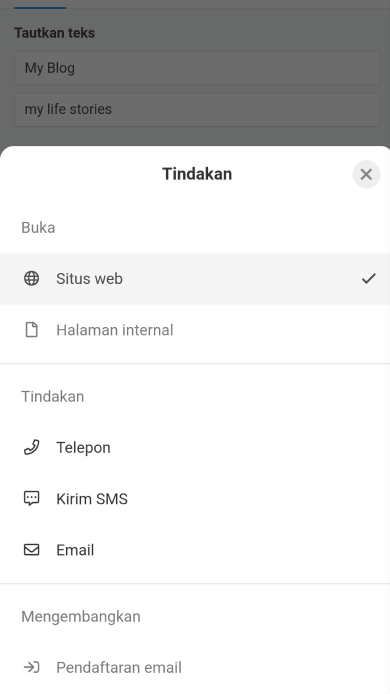Screen dimensions: 390x694
Task: Click the envelope icon next to Email
Action: 31,550
